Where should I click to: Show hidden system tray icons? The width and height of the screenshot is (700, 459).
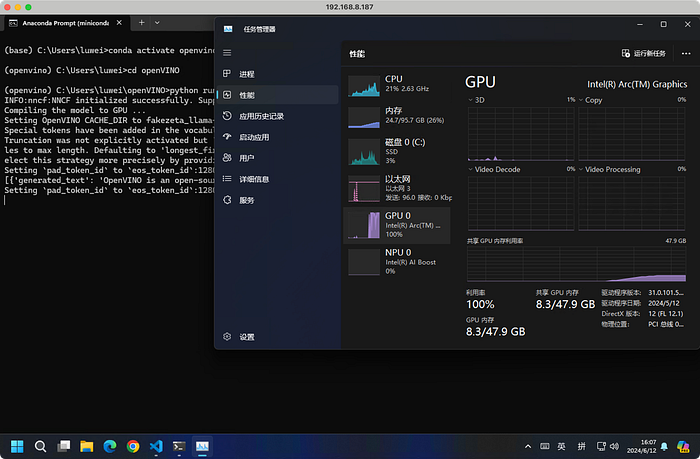(x=528, y=446)
